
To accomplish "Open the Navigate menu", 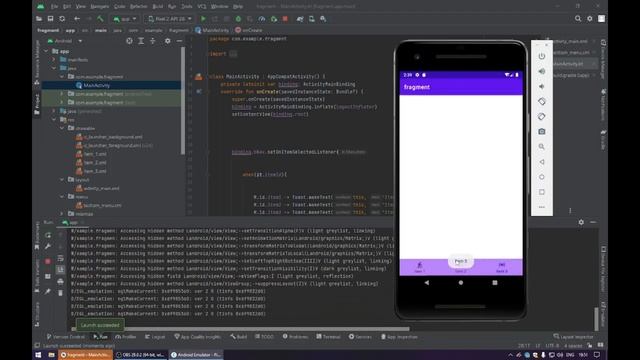I will pyautogui.click(x=100, y=7).
